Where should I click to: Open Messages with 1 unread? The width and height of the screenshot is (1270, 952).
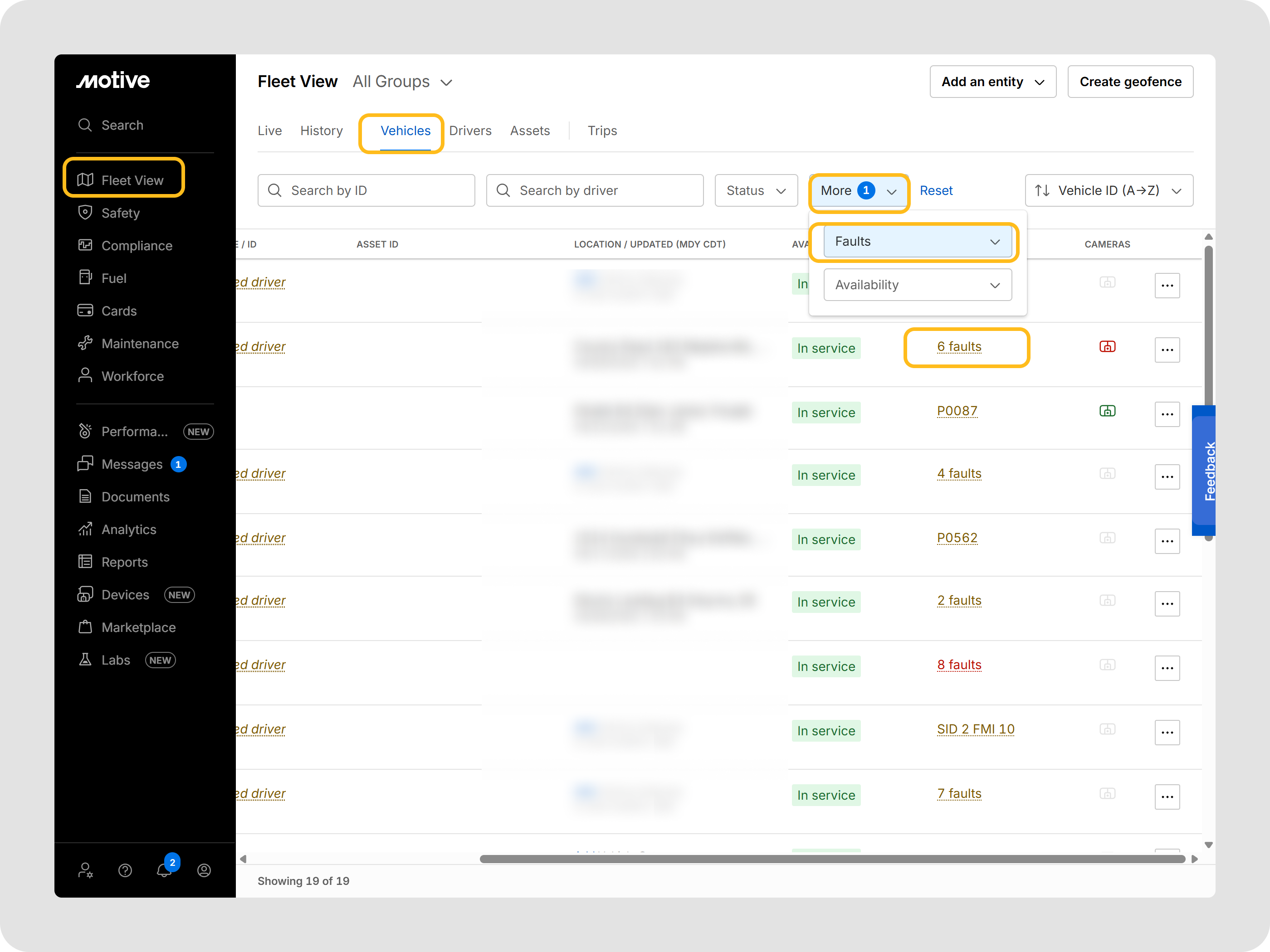click(x=132, y=464)
